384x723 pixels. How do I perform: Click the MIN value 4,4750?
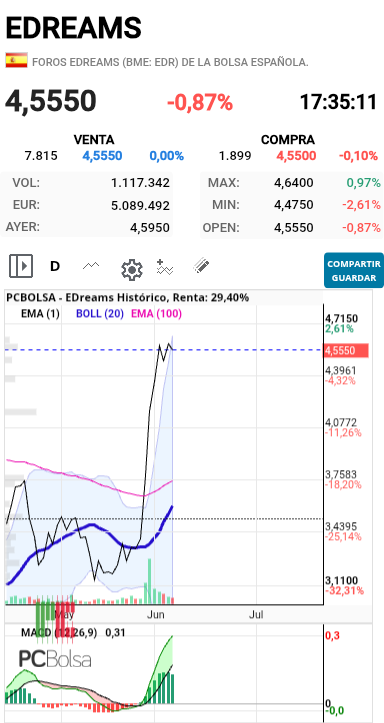[x=294, y=205]
